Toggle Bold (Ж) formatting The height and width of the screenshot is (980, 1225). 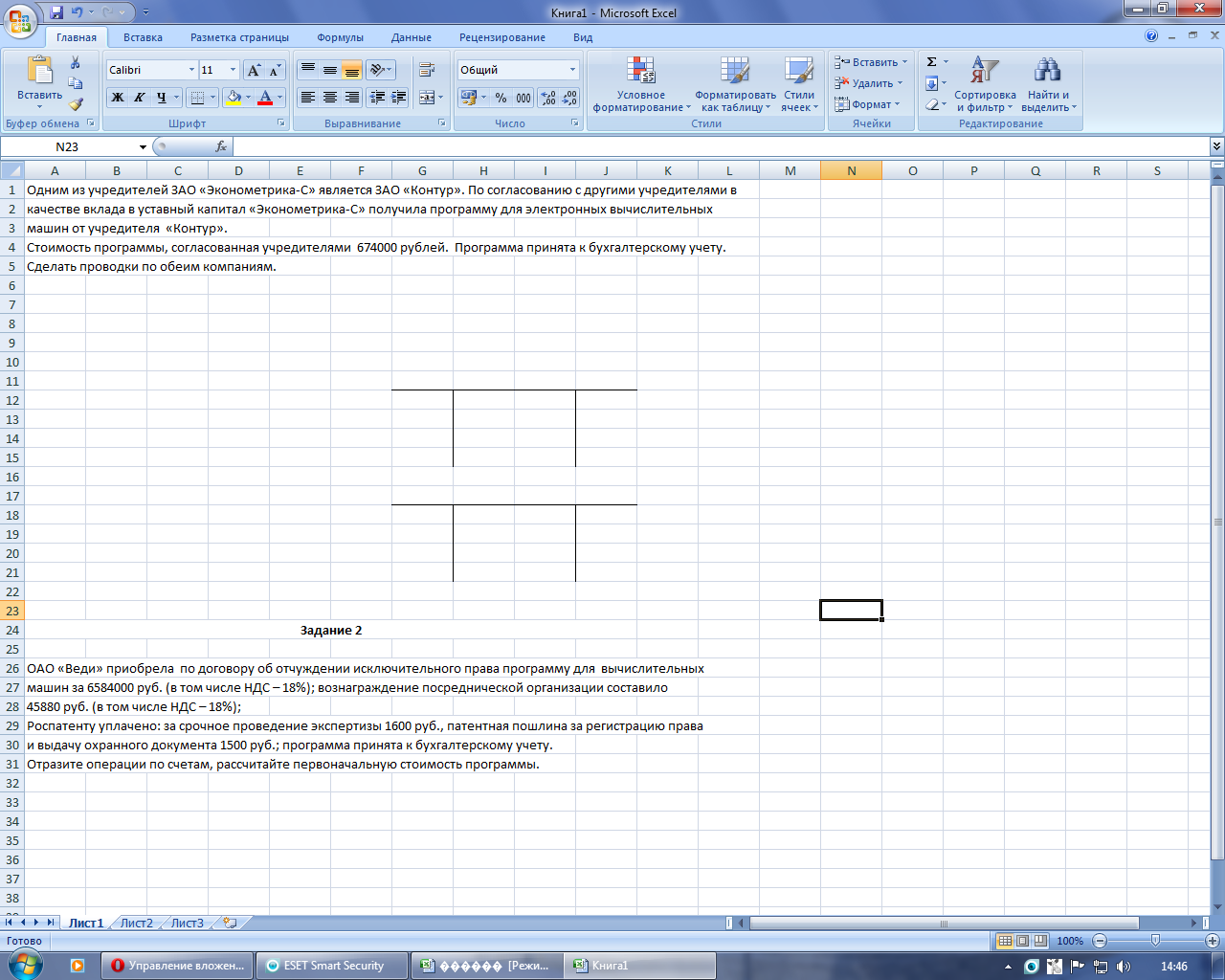click(x=117, y=98)
